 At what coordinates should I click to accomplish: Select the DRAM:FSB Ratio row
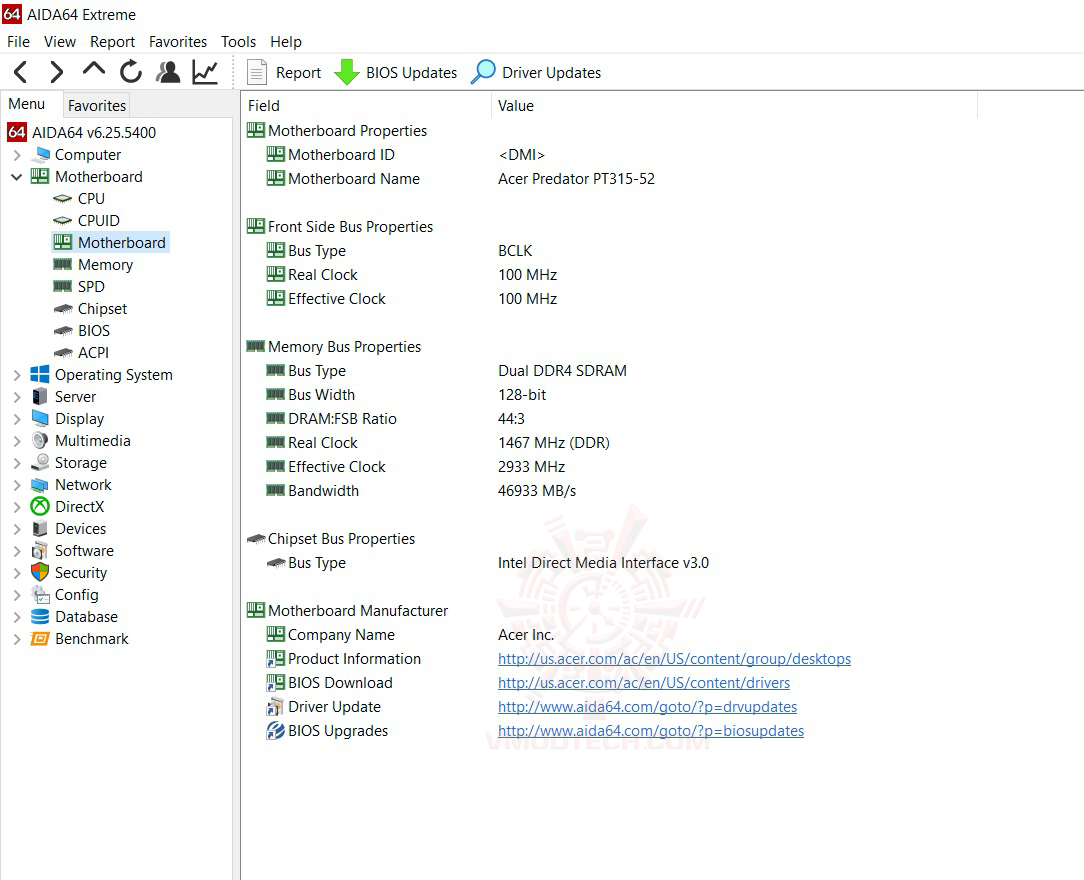pos(608,418)
